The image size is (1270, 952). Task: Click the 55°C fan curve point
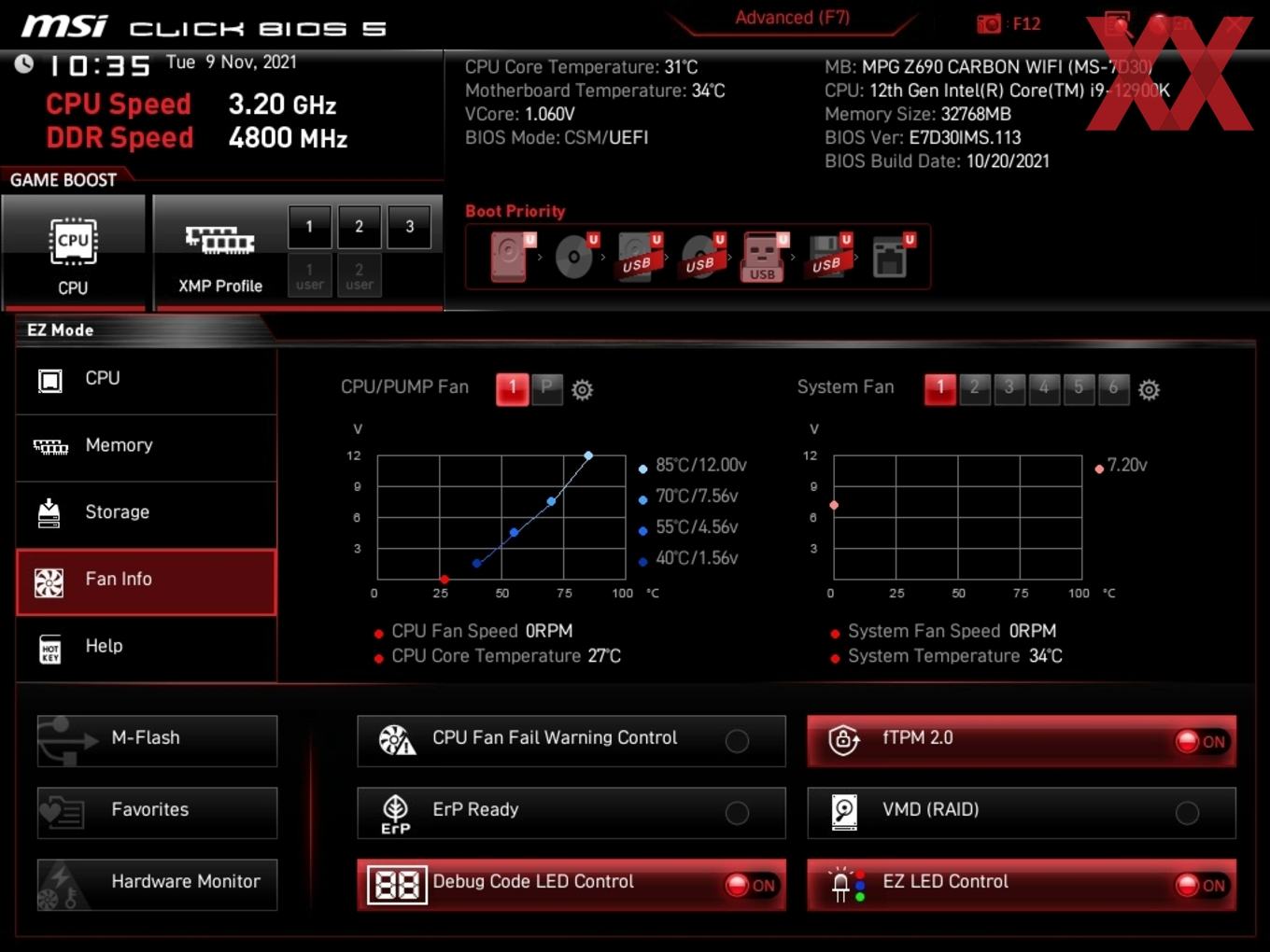click(x=514, y=532)
